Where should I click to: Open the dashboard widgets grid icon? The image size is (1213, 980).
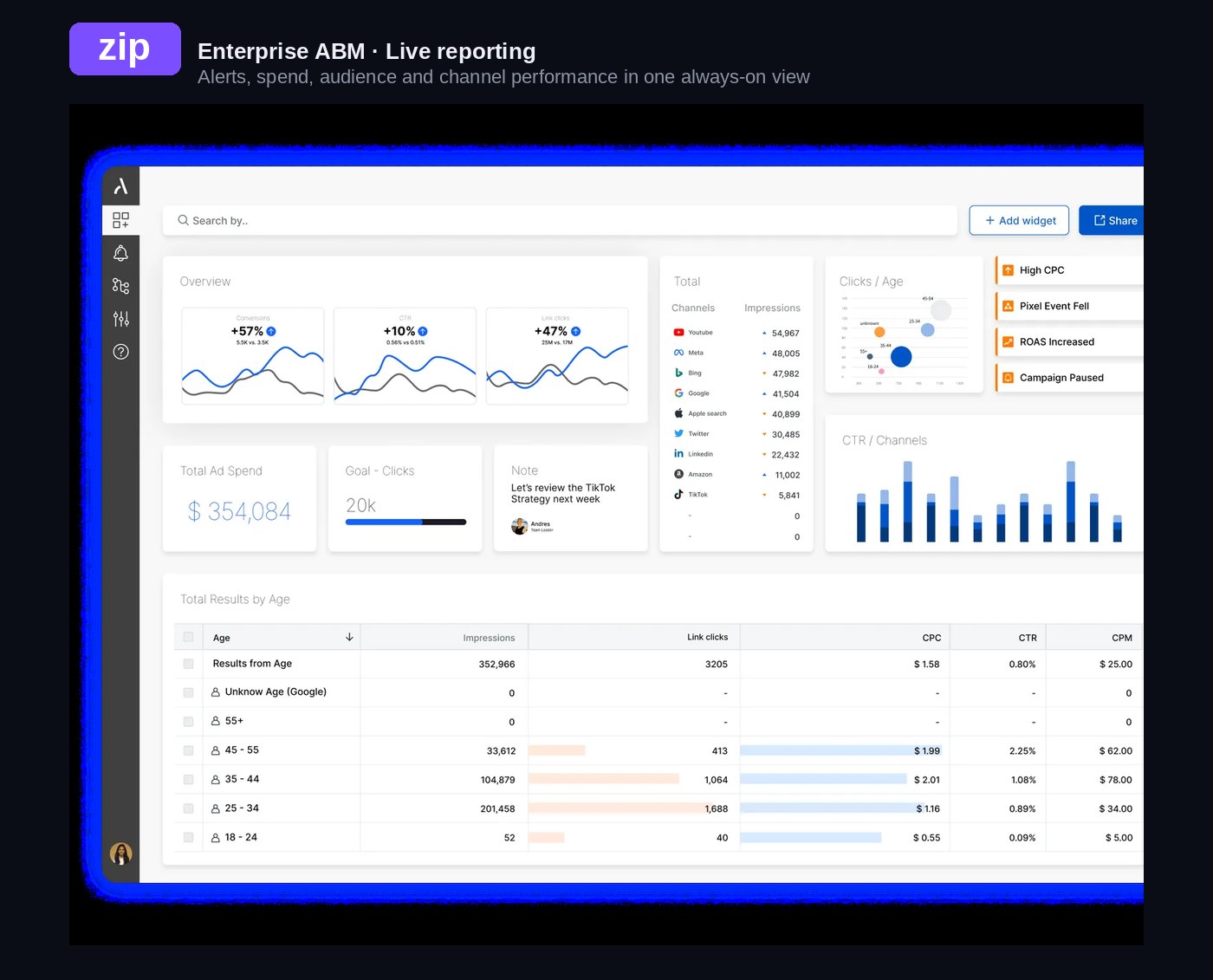click(120, 220)
